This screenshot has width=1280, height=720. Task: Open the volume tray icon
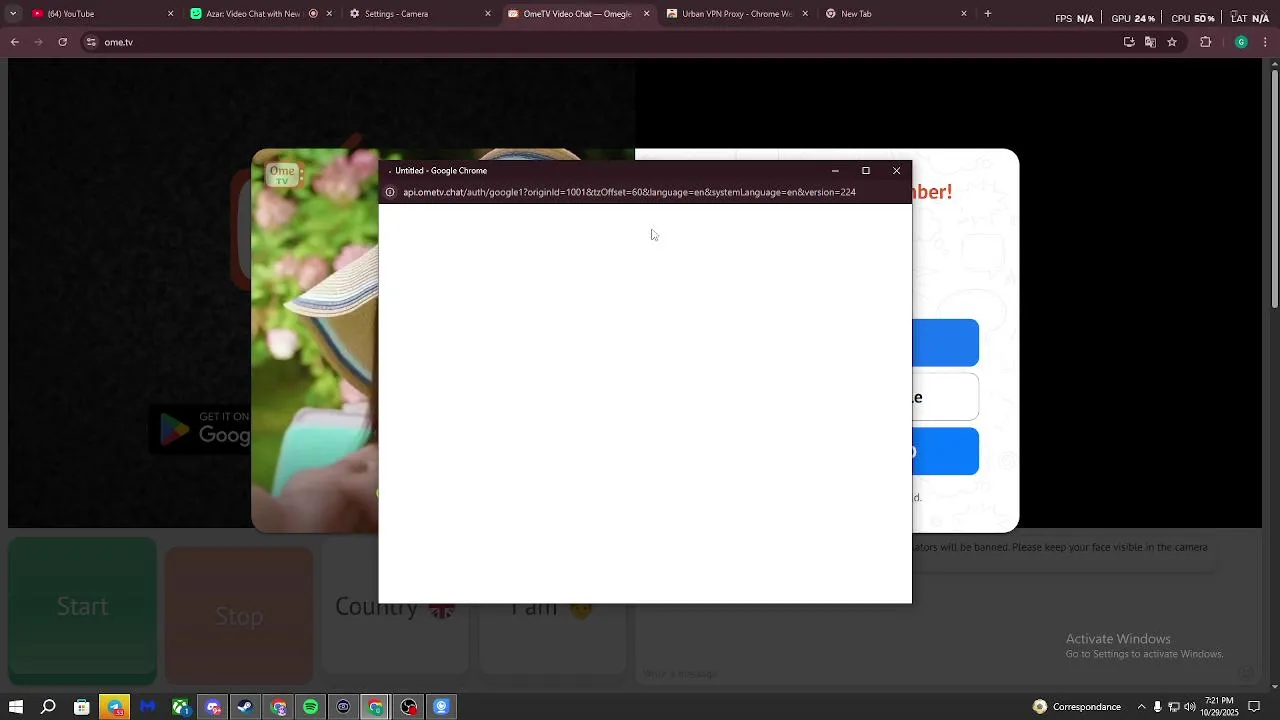[x=1190, y=707]
